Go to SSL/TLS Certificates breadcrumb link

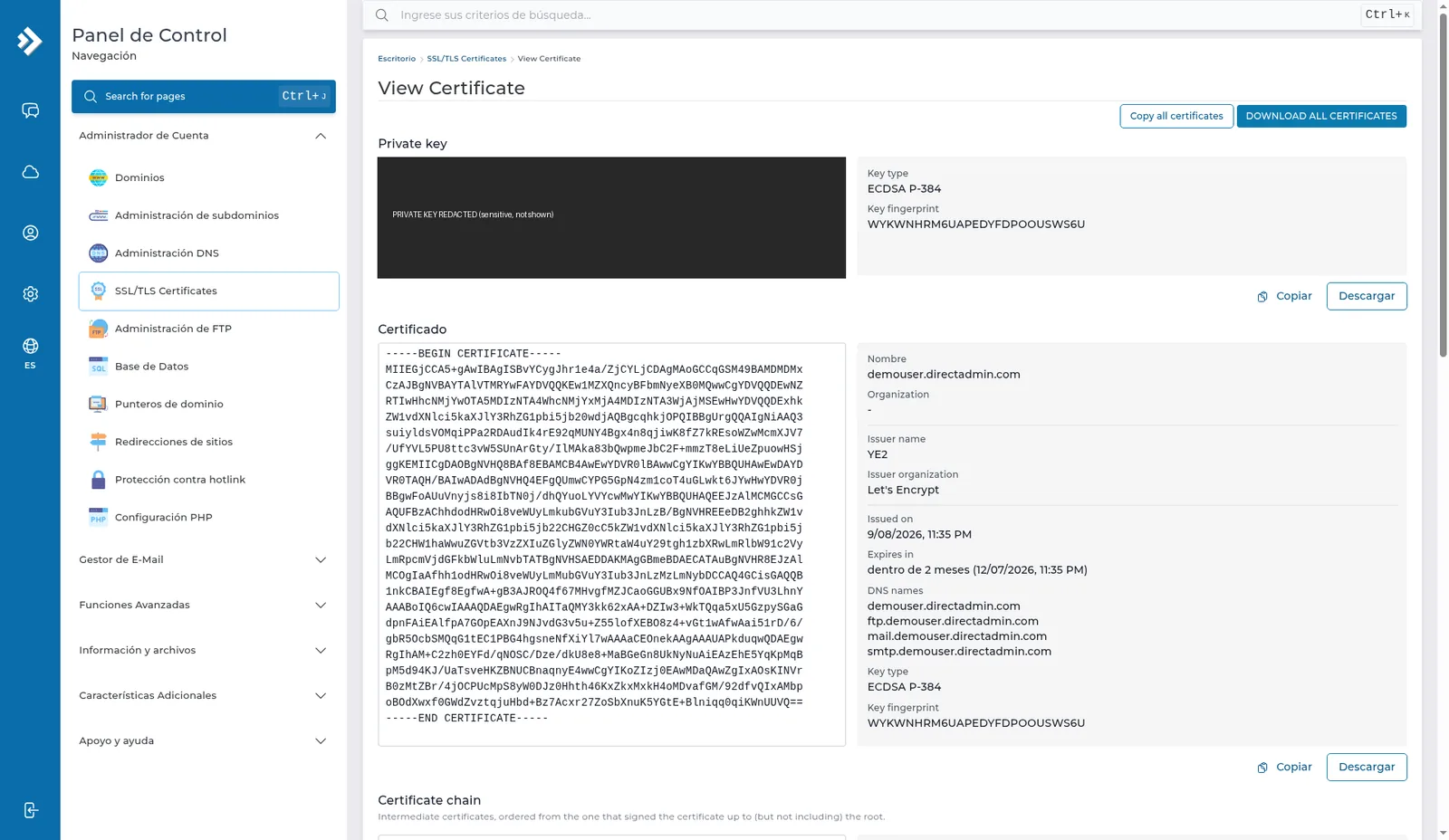tap(466, 59)
